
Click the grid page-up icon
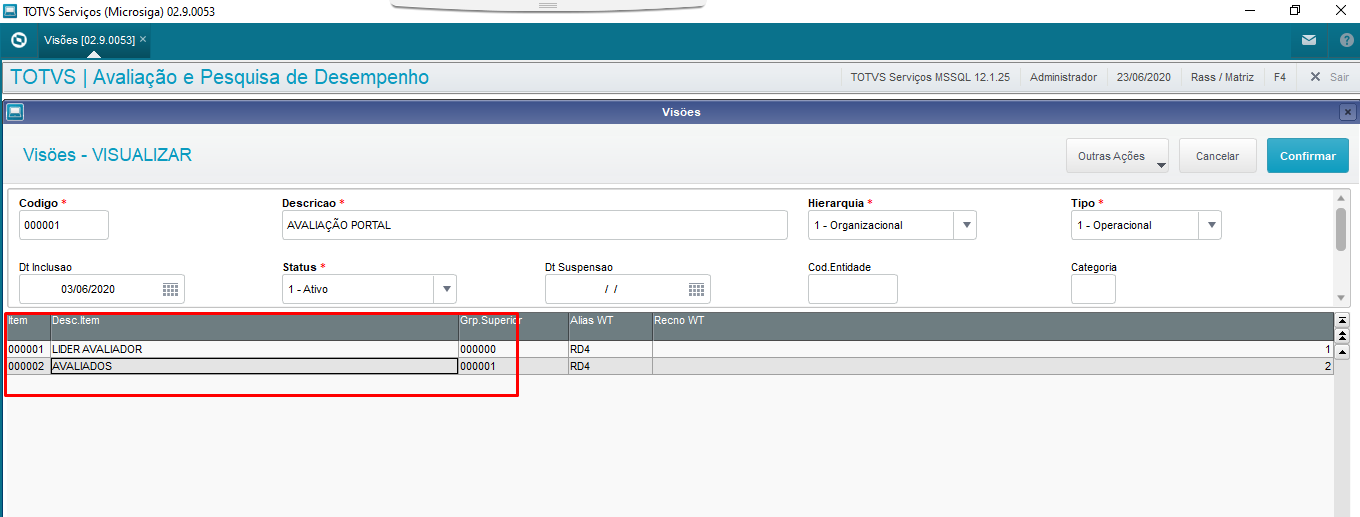[1342, 335]
